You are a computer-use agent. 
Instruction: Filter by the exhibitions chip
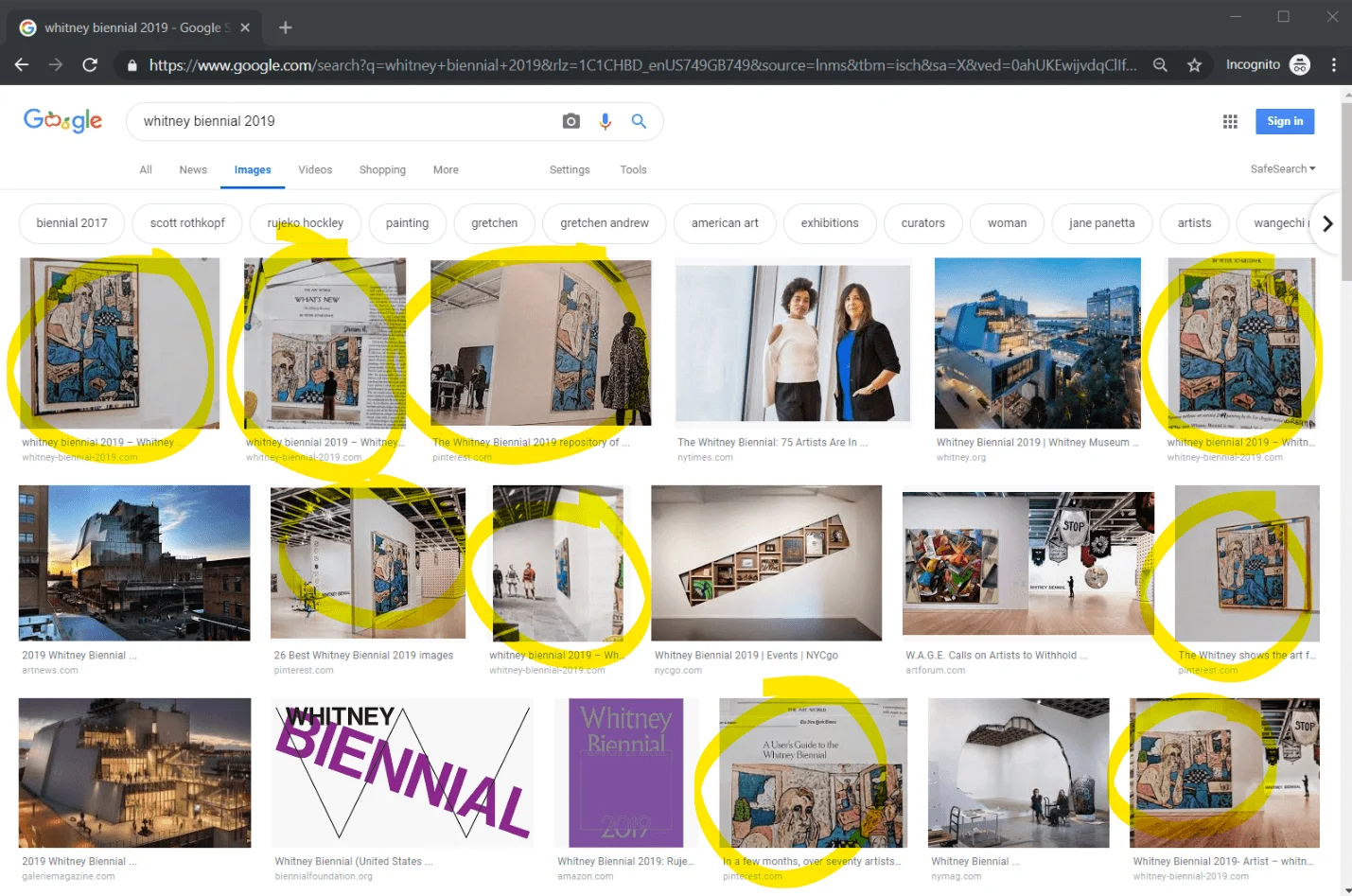pos(830,223)
